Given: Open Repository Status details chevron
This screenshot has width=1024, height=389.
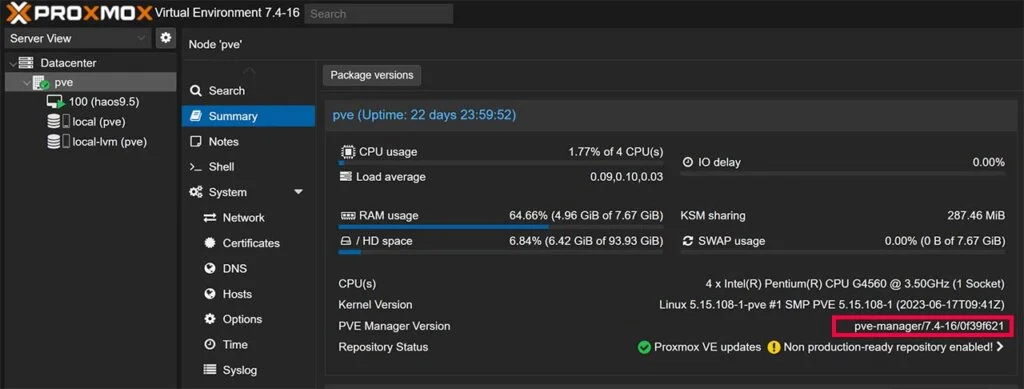Looking at the screenshot, I should point(1000,347).
